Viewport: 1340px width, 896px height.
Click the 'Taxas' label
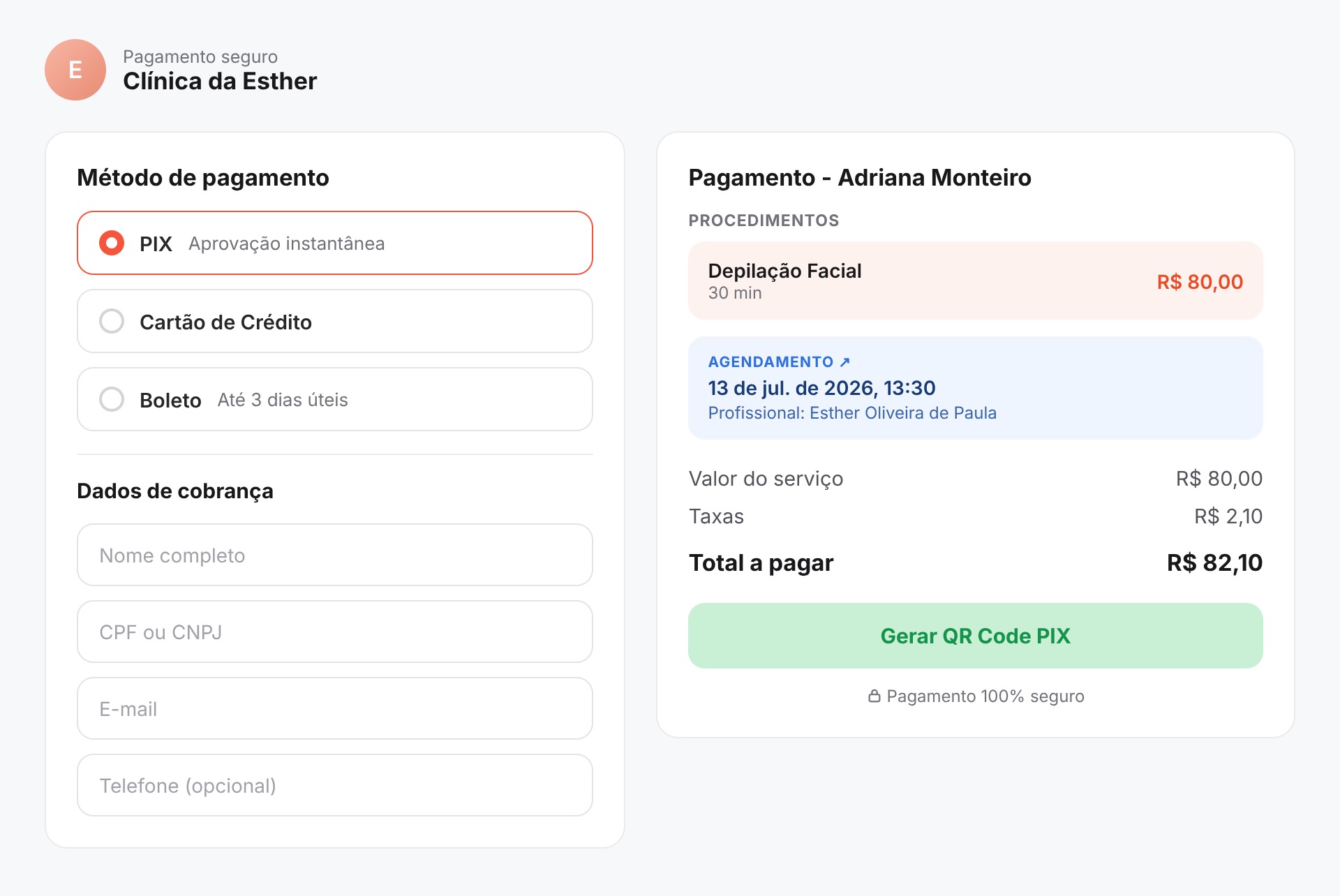click(716, 516)
